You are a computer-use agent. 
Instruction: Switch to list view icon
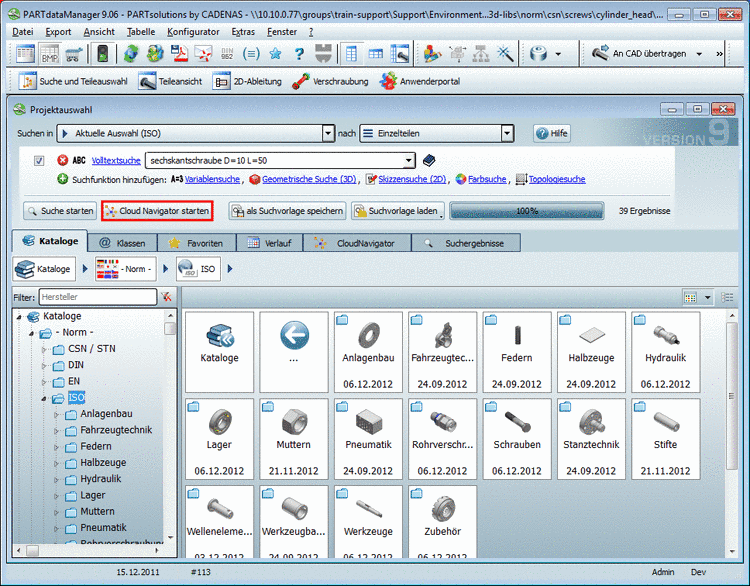pos(727,298)
